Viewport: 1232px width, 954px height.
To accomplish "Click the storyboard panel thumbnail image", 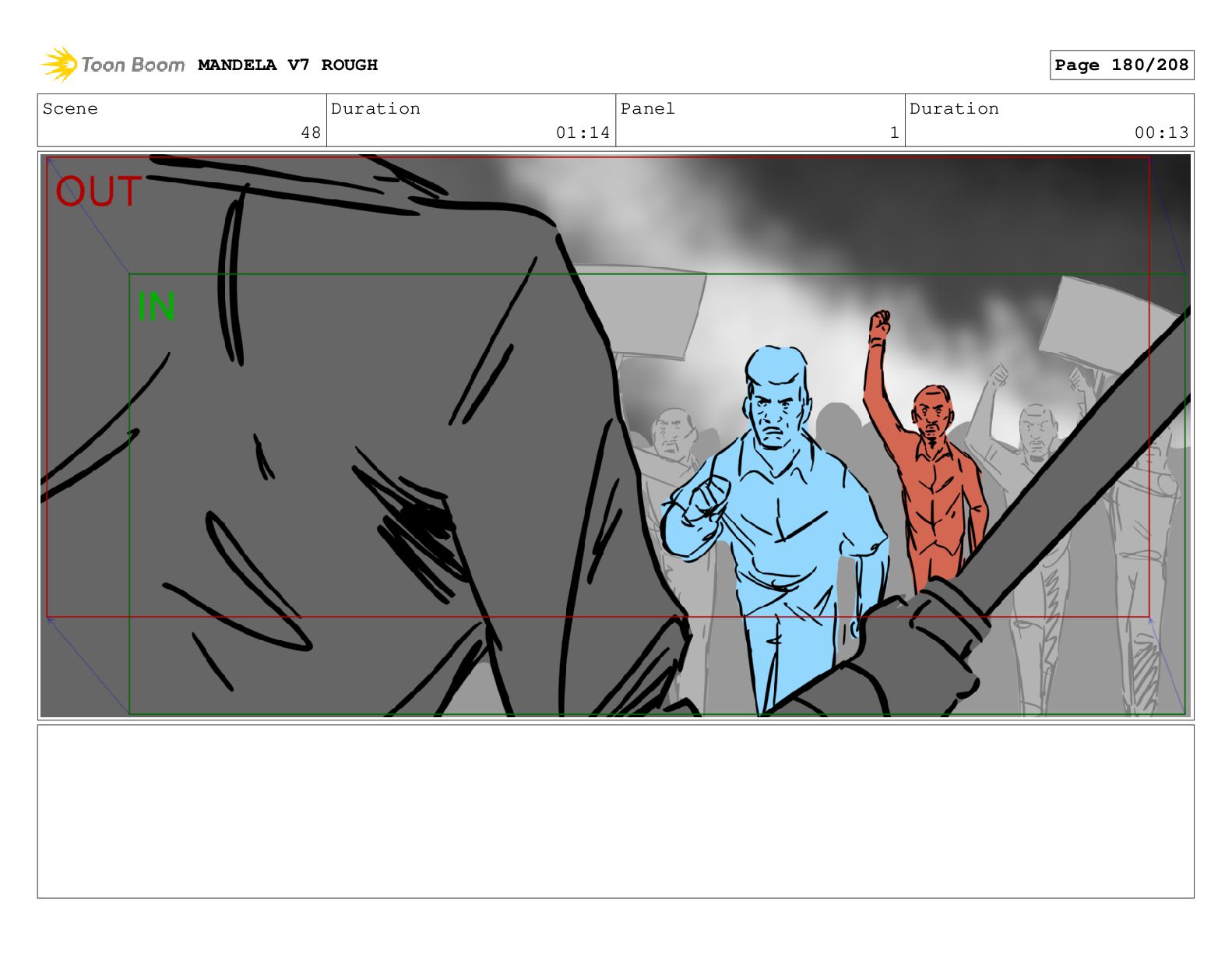I will coord(615,435).
